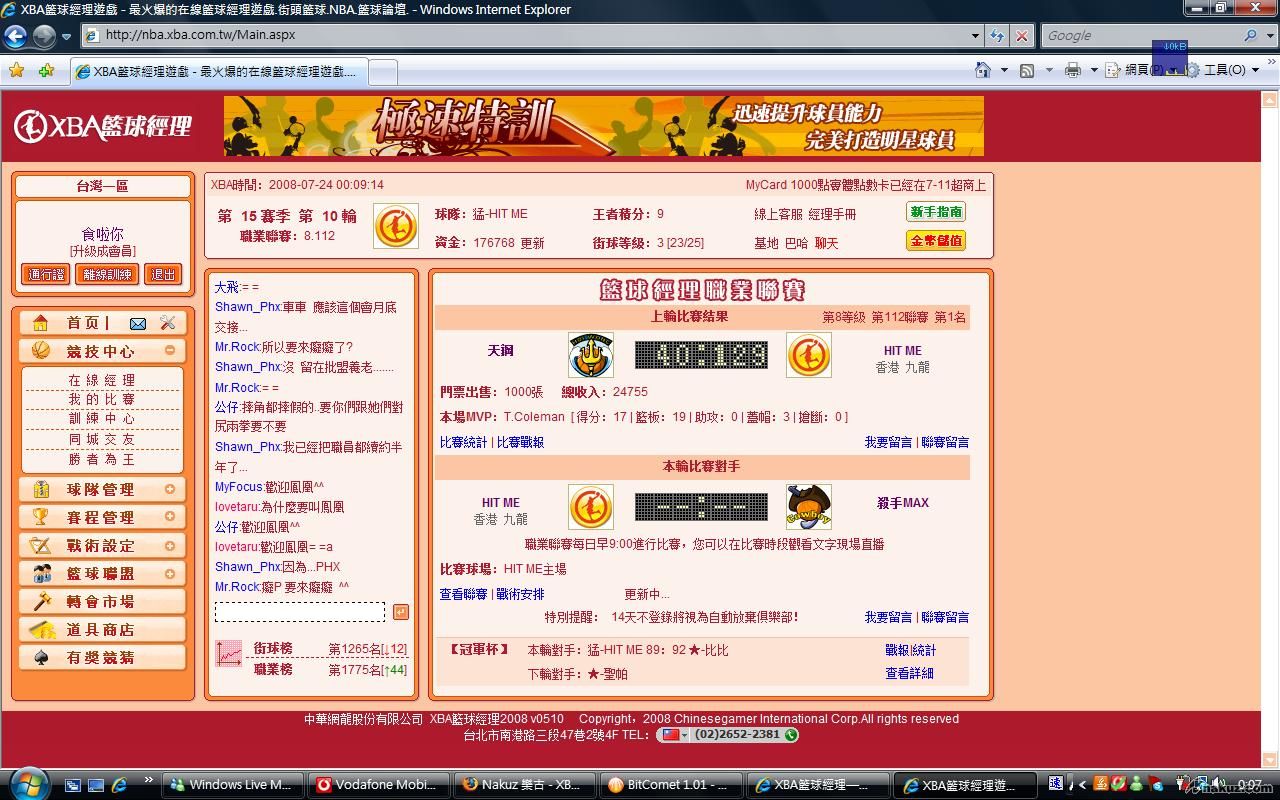Click the 查看詳細 link in 冠軍杯
This screenshot has height=800, width=1280.
[x=909, y=673]
